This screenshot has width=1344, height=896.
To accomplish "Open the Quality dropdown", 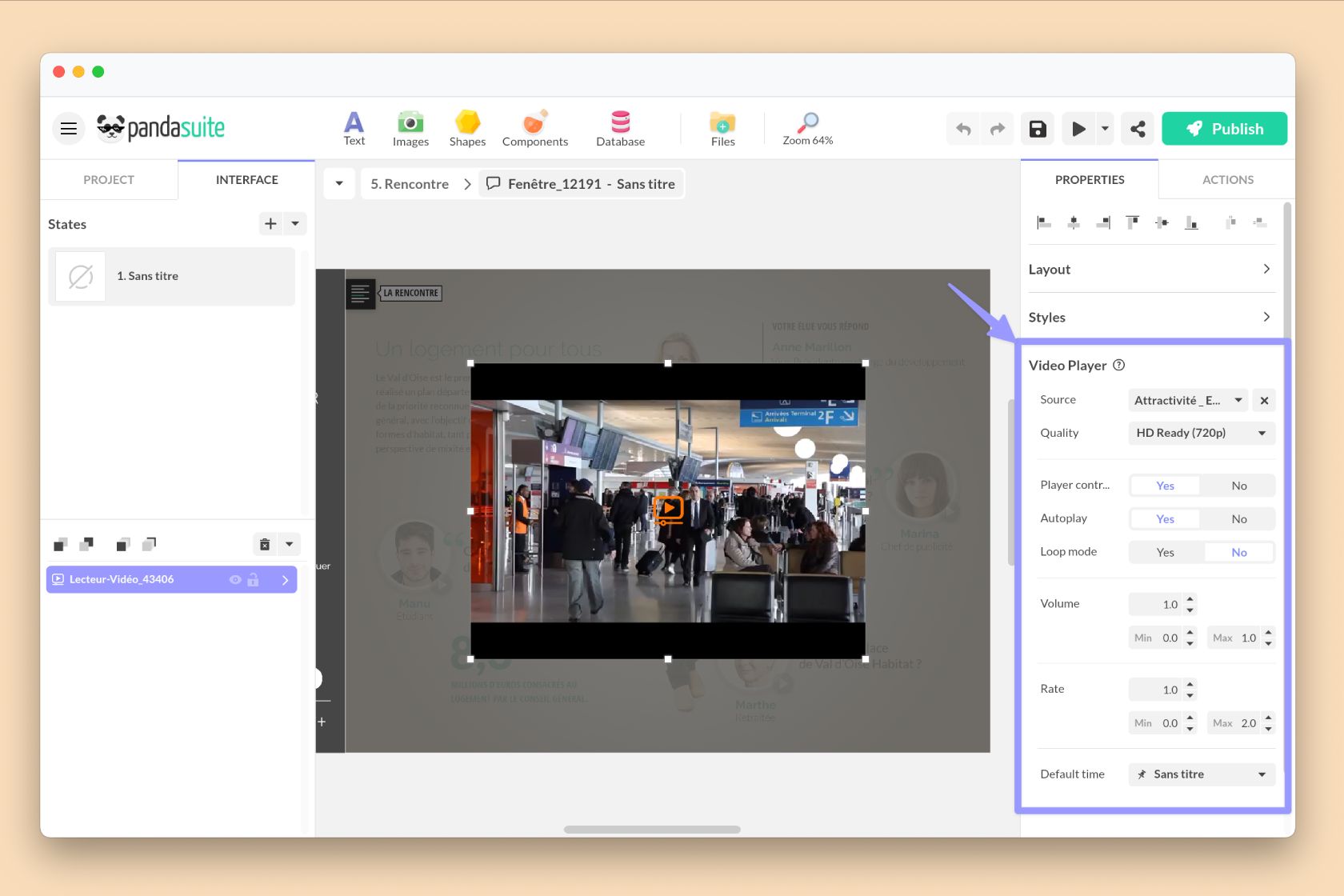I will point(1200,433).
